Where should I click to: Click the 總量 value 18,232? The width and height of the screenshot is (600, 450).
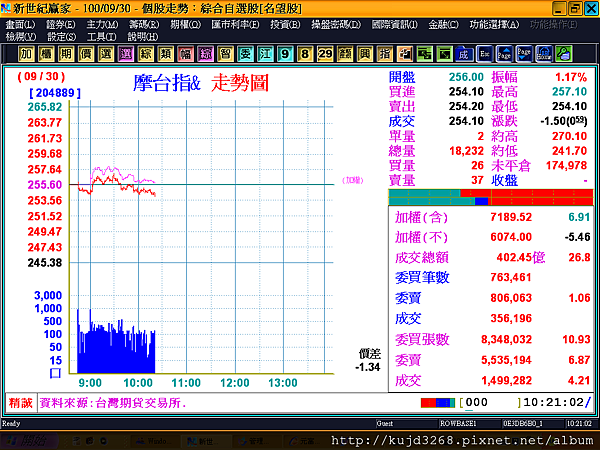click(x=466, y=151)
